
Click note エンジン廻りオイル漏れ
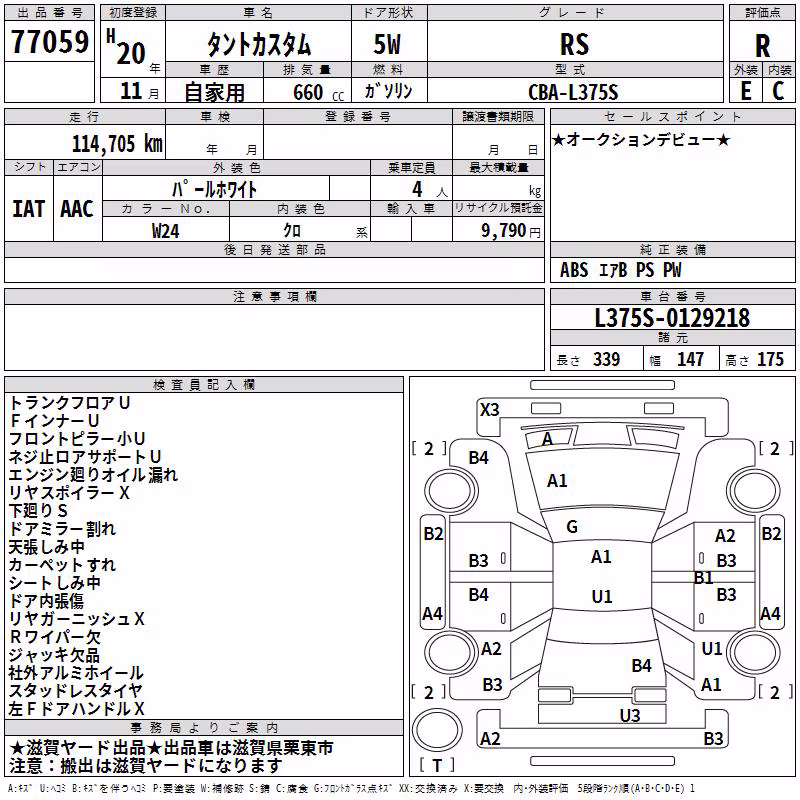pos(93,475)
